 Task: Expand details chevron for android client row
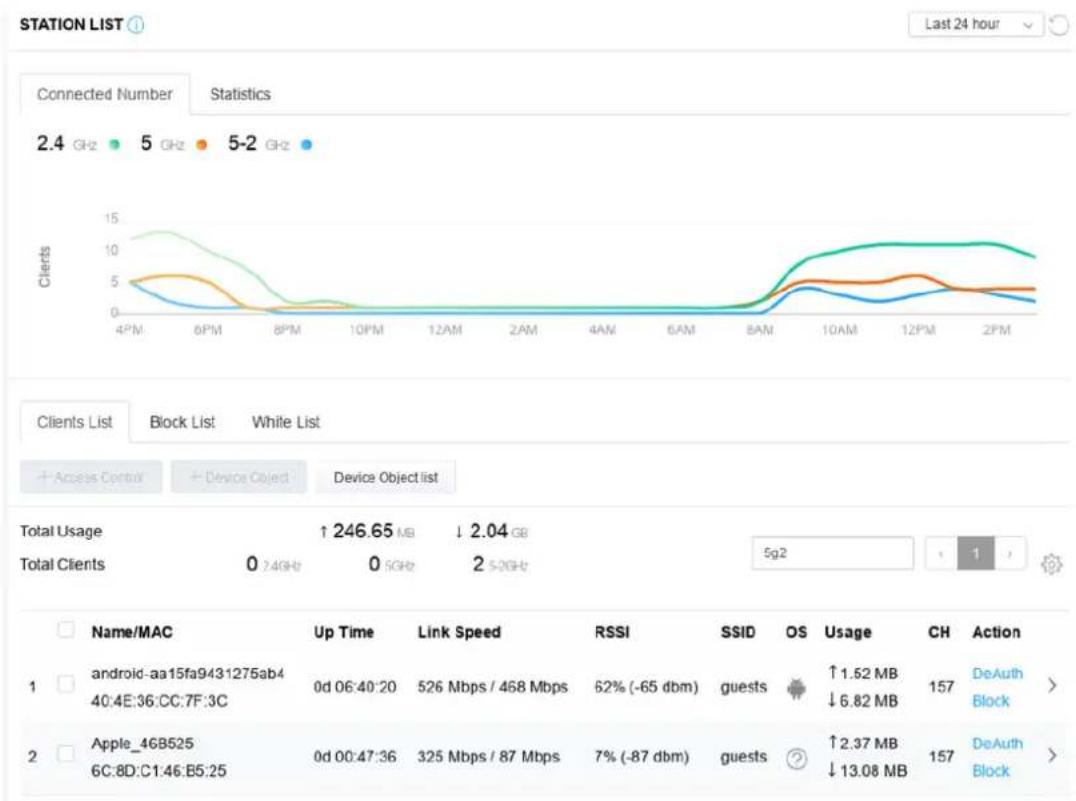(1052, 685)
